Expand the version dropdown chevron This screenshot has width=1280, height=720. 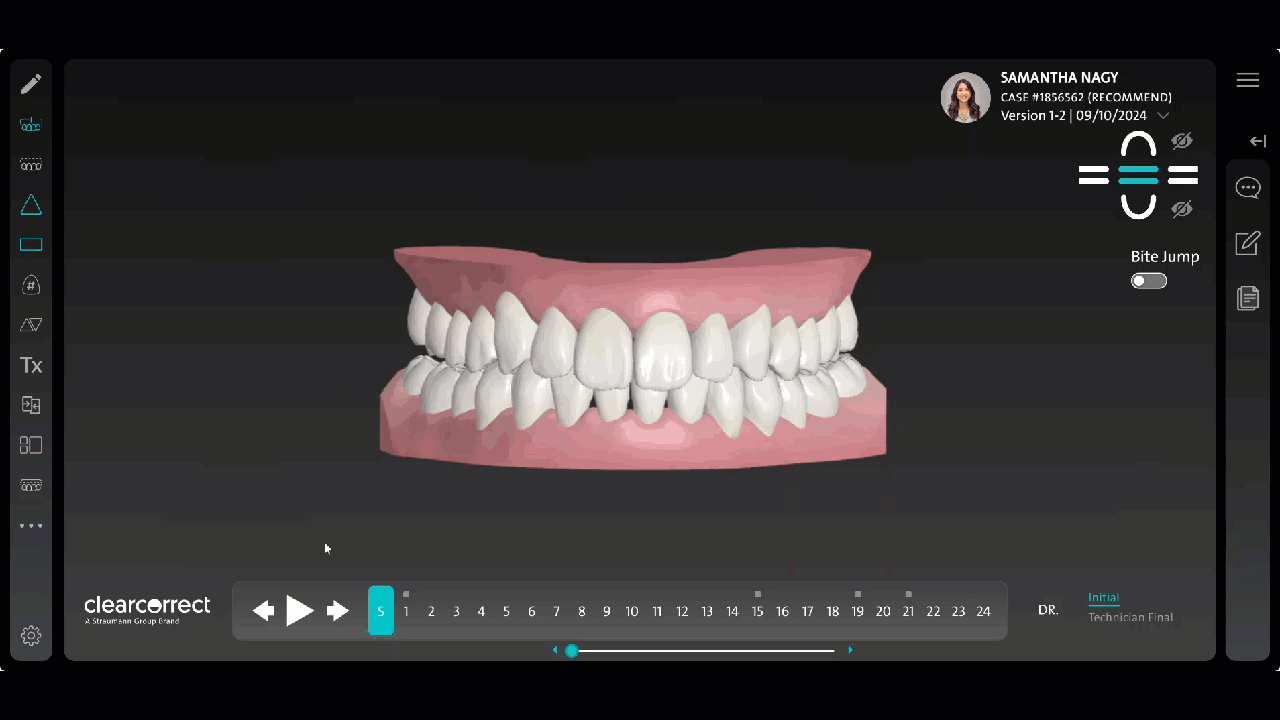click(x=1163, y=116)
